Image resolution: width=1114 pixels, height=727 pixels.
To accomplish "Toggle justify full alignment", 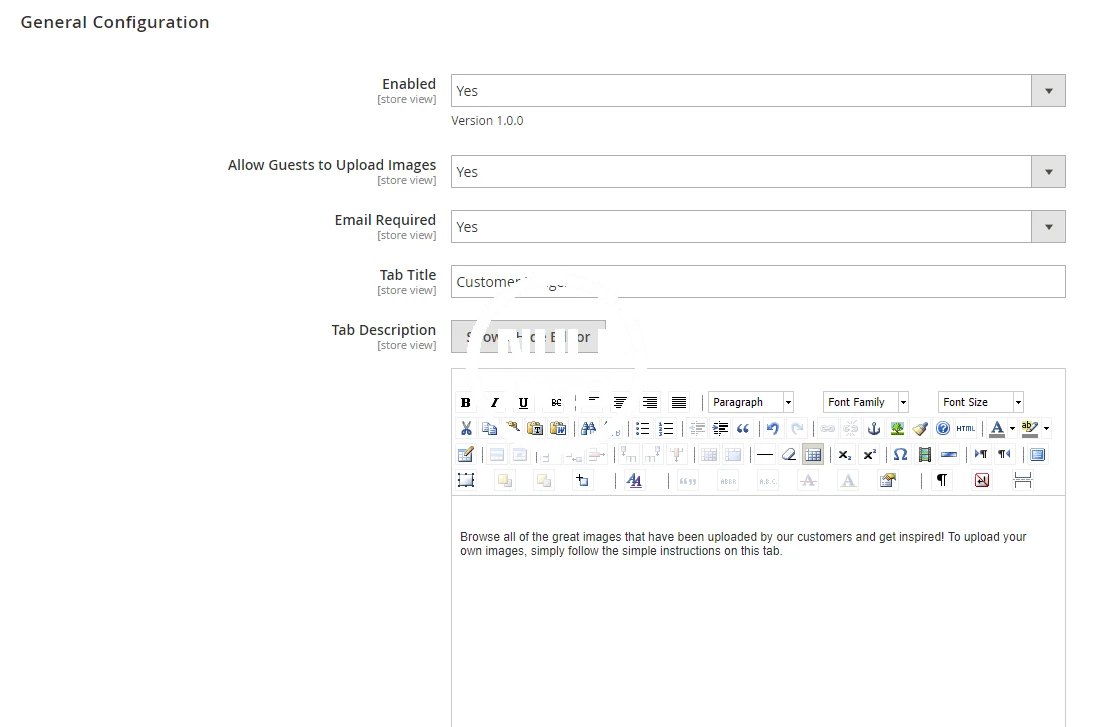I will (679, 403).
